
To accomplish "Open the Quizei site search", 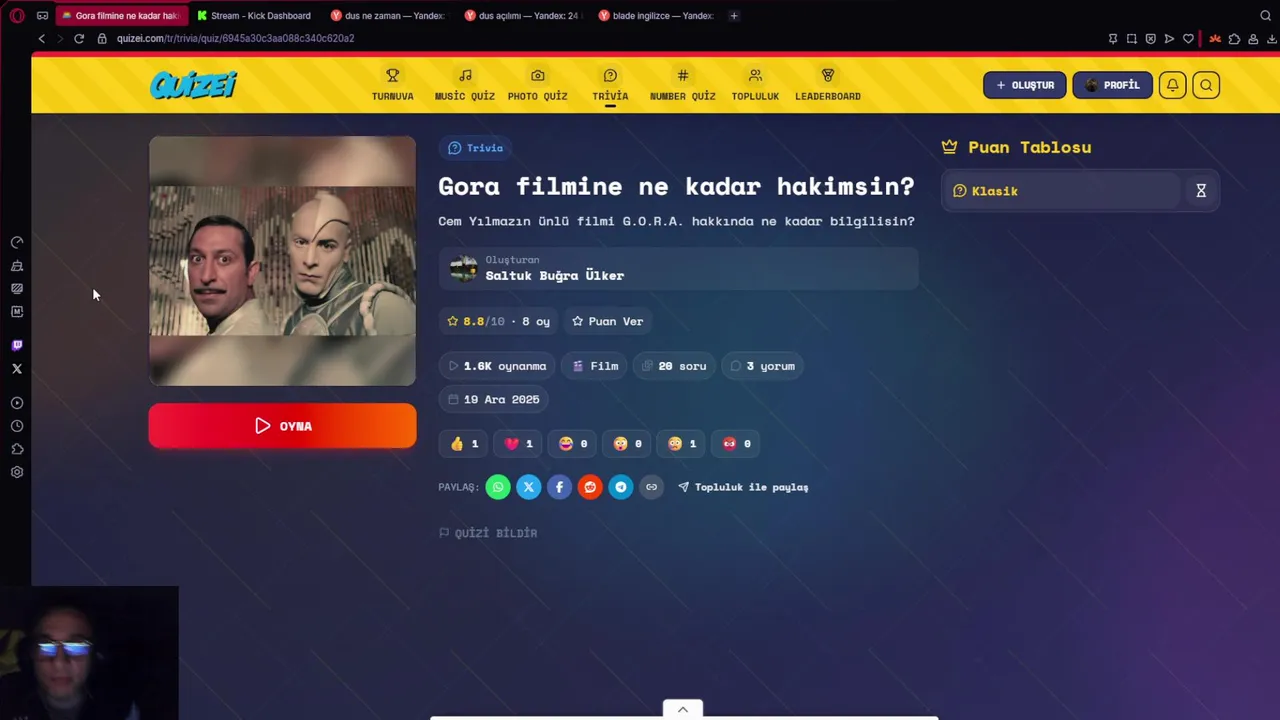I will [1206, 85].
